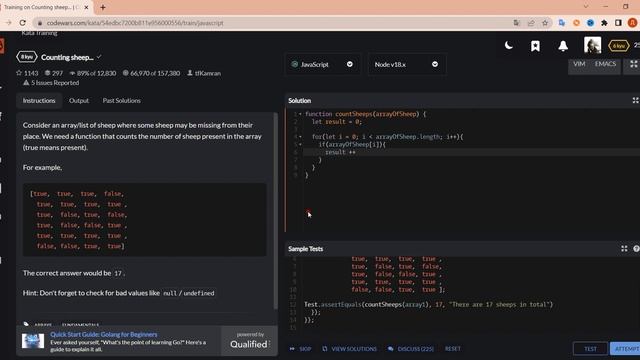Open the Chrome profile avatar

click(x=633, y=23)
